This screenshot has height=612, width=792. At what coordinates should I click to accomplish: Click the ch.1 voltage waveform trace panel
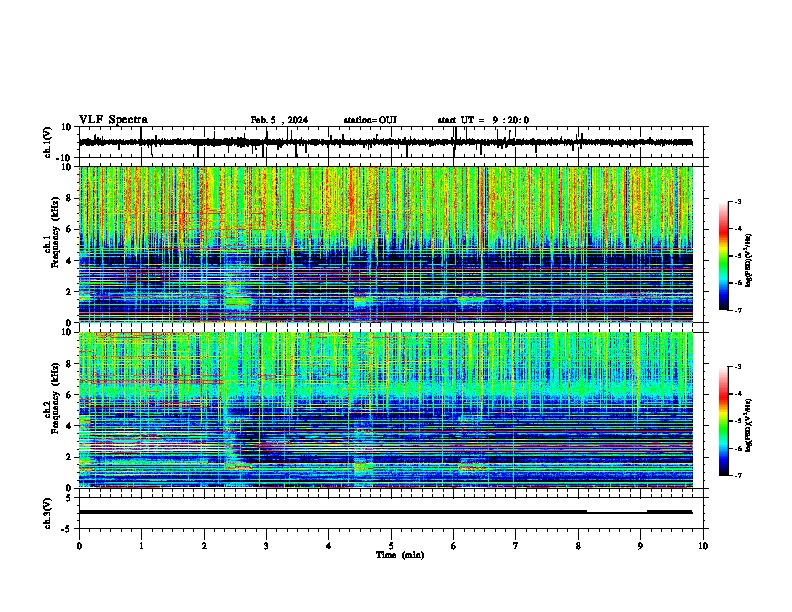coord(393,142)
